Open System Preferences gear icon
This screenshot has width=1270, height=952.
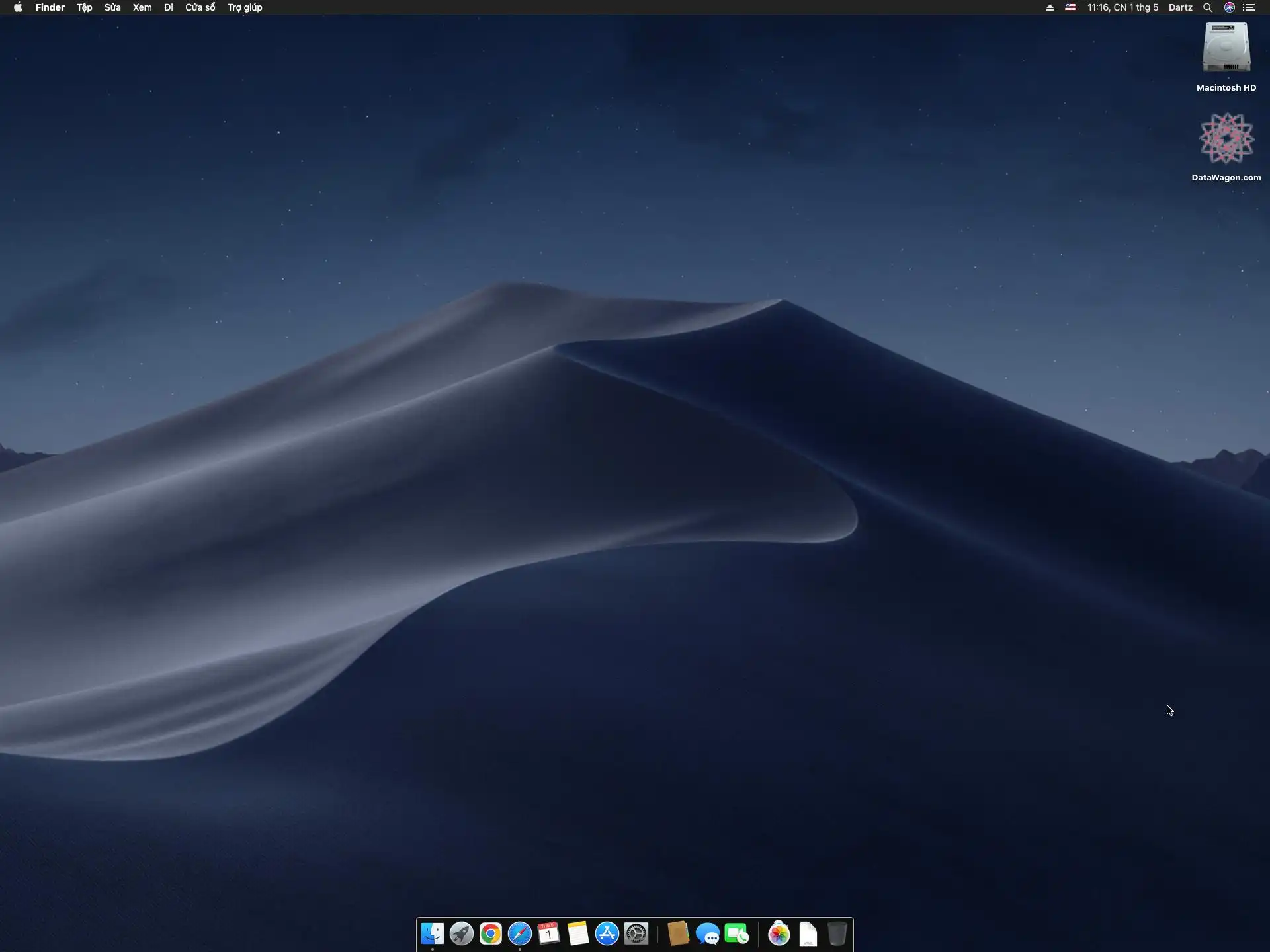pyautogui.click(x=636, y=933)
